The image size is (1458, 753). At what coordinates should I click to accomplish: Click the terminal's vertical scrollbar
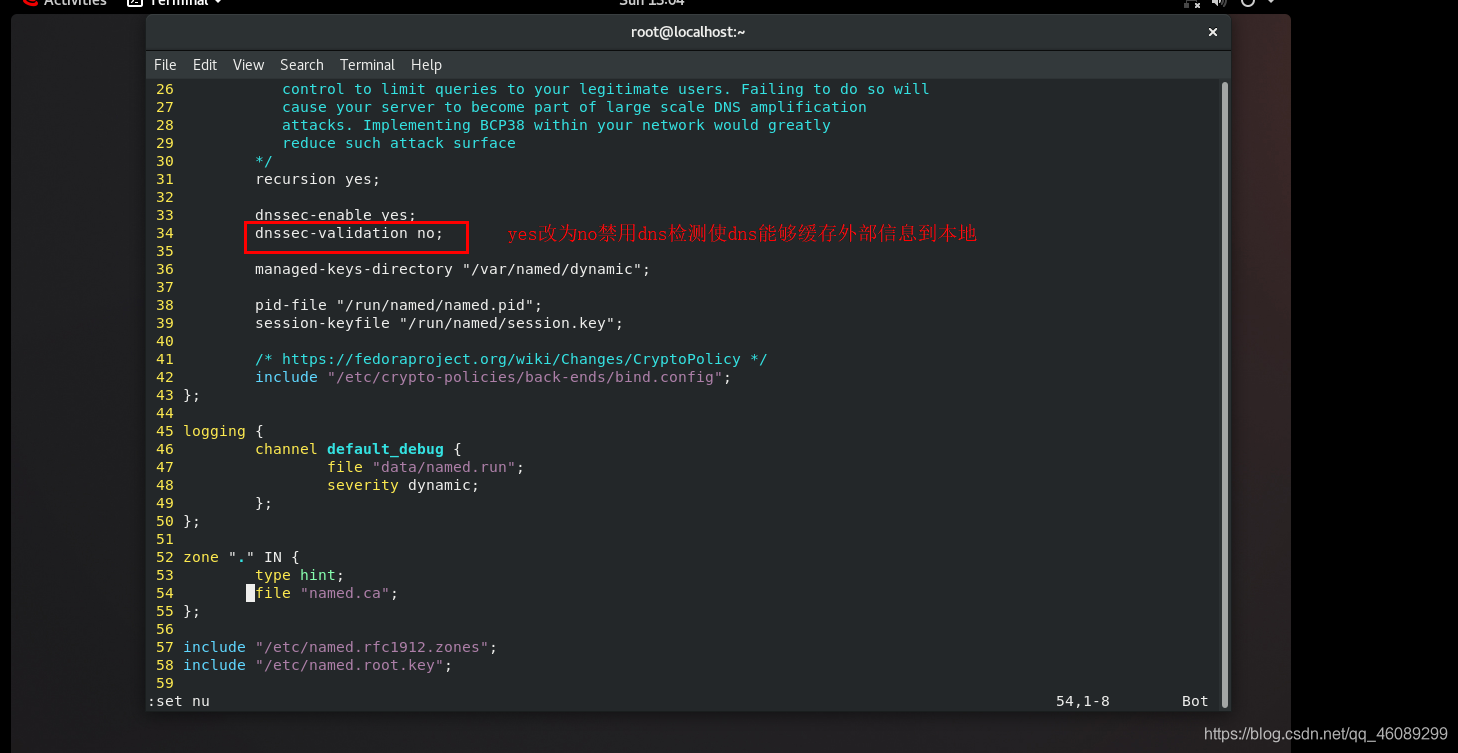(x=1225, y=395)
